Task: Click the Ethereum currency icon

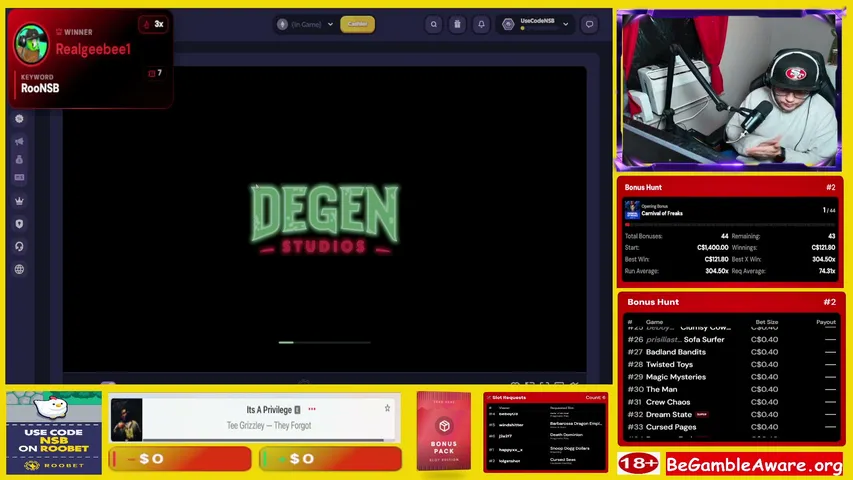Action: 282,24
